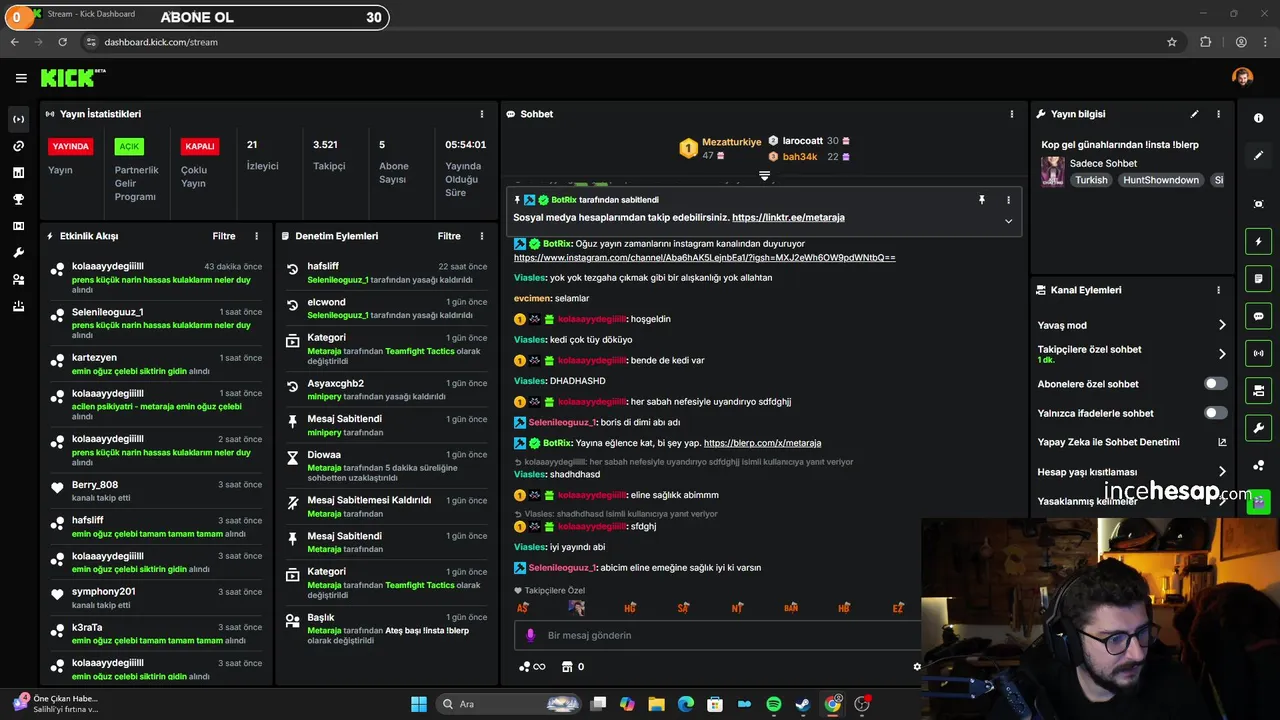
Task: Expand the chat leaderboard arrow under Mezatturkiye
Action: [764, 176]
